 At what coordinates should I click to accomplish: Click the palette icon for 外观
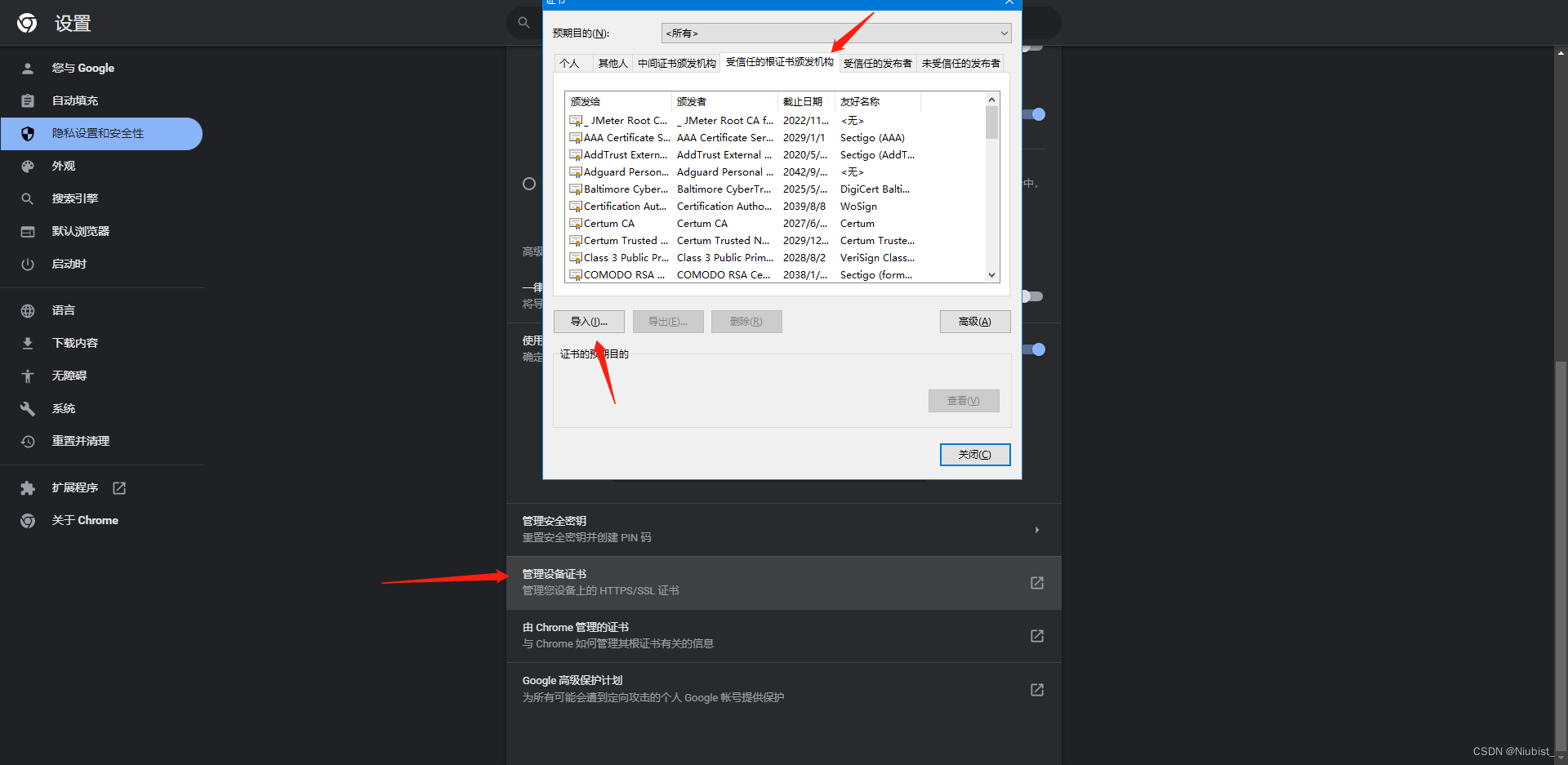click(x=28, y=166)
